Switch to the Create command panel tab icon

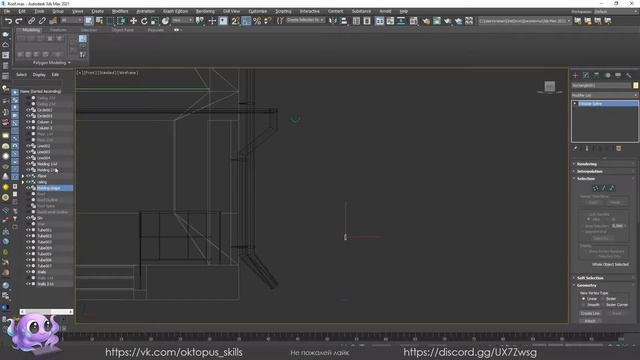point(576,76)
